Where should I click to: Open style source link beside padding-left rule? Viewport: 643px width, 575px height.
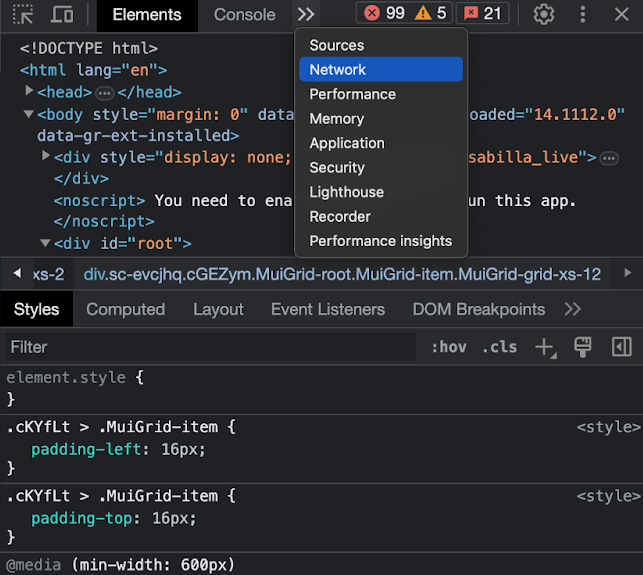point(609,427)
